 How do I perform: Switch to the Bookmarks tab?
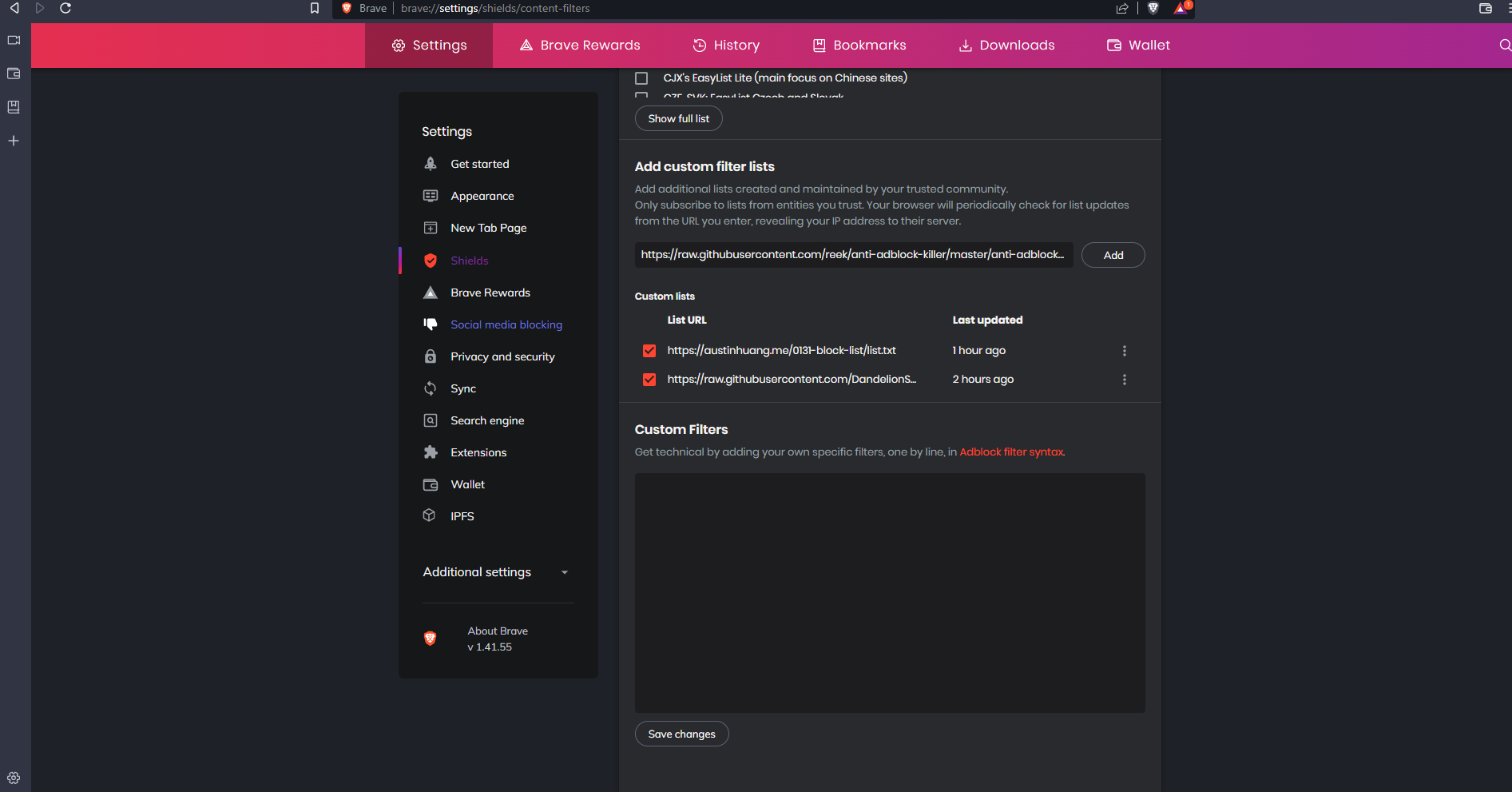[859, 45]
